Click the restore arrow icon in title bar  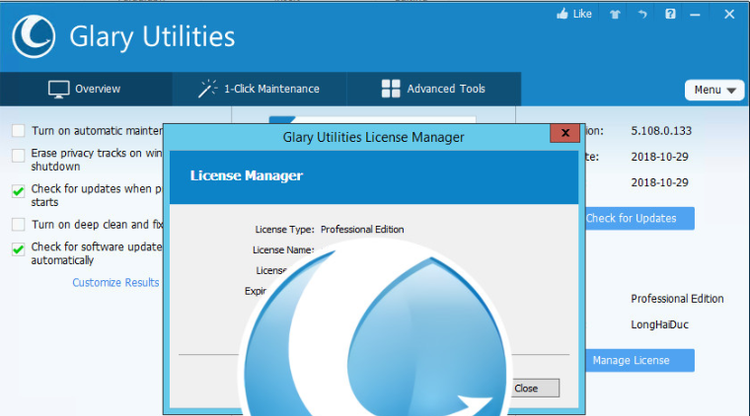click(x=642, y=14)
